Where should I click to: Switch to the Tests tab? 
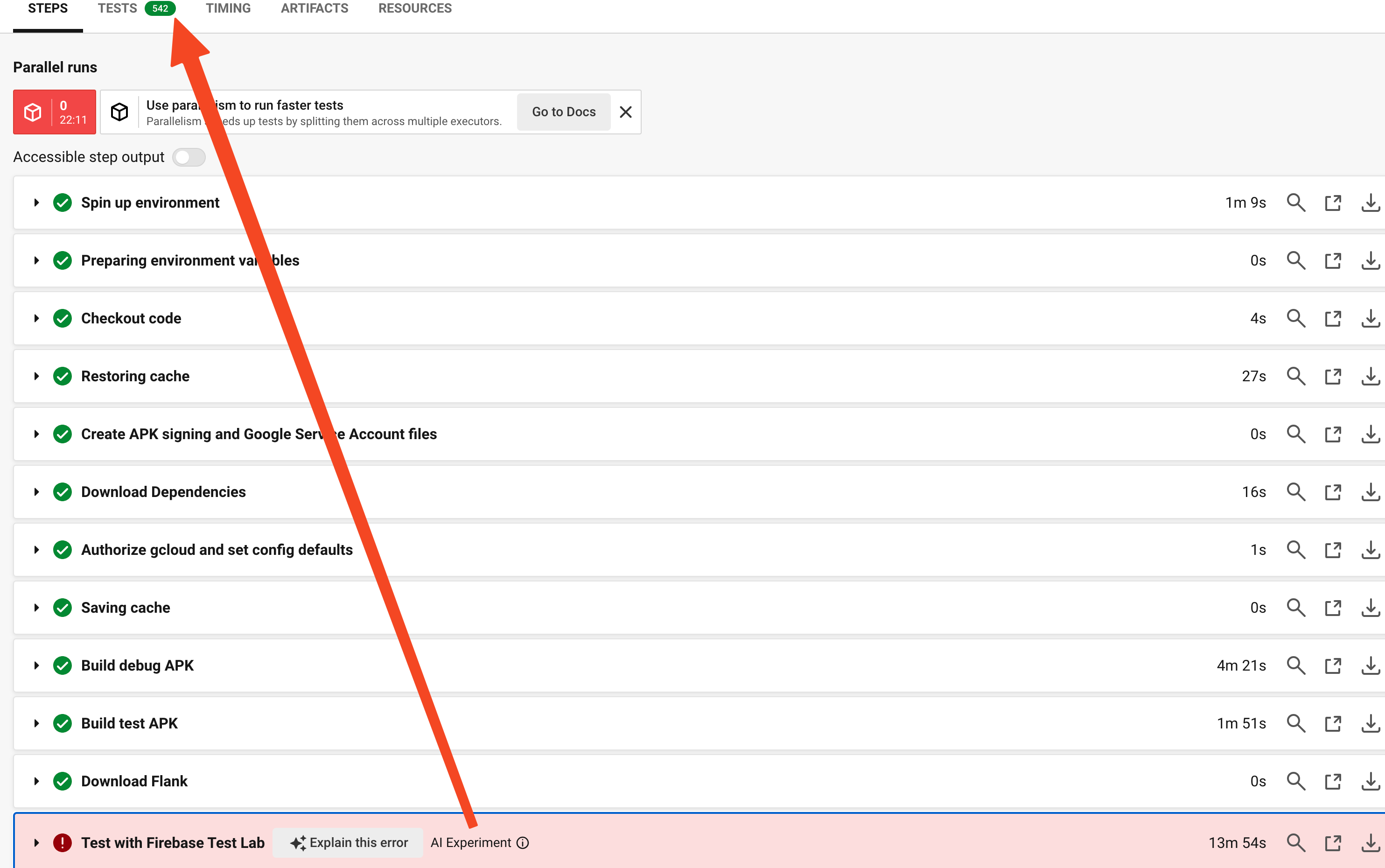(x=118, y=8)
